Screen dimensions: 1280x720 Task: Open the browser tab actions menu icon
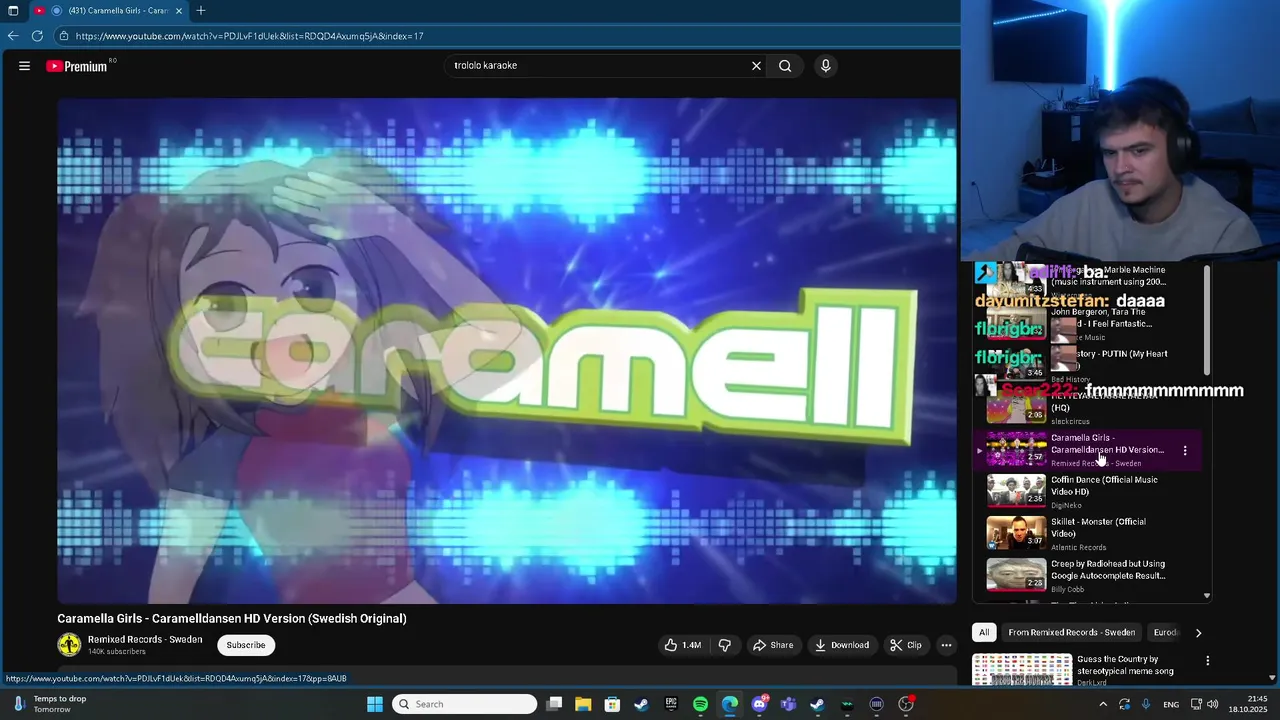click(13, 11)
